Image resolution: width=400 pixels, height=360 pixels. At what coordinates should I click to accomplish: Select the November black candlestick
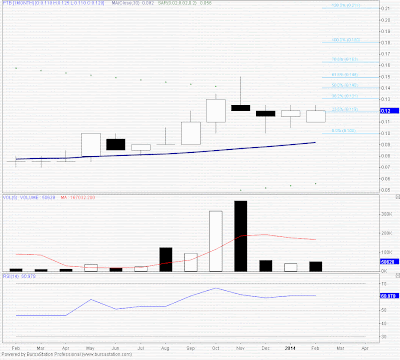pos(241,108)
